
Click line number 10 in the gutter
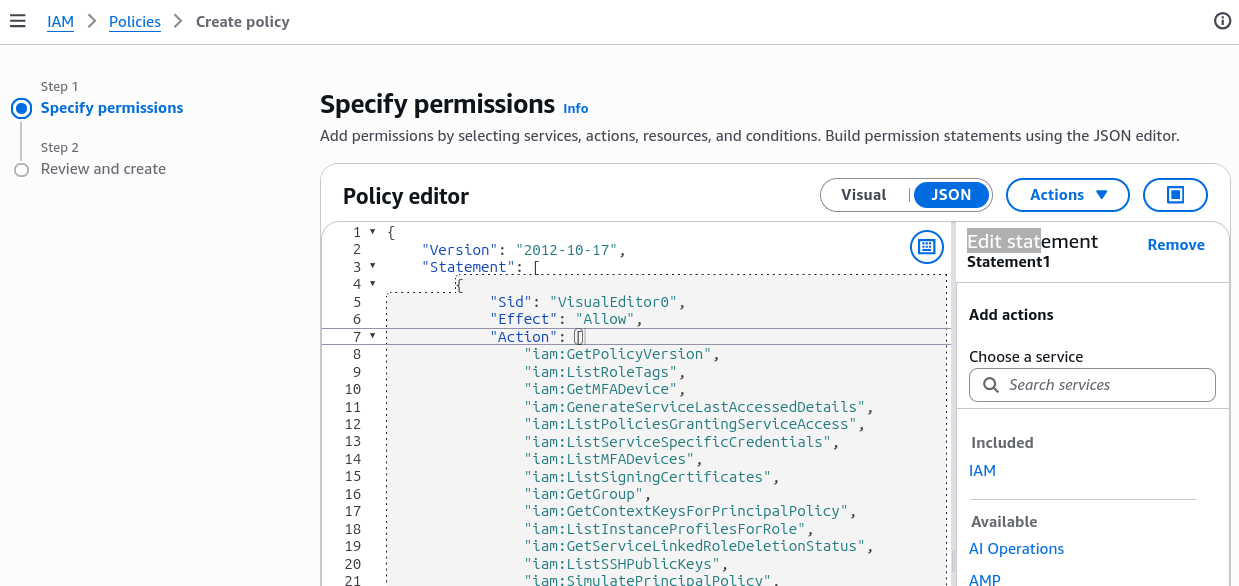coord(353,389)
